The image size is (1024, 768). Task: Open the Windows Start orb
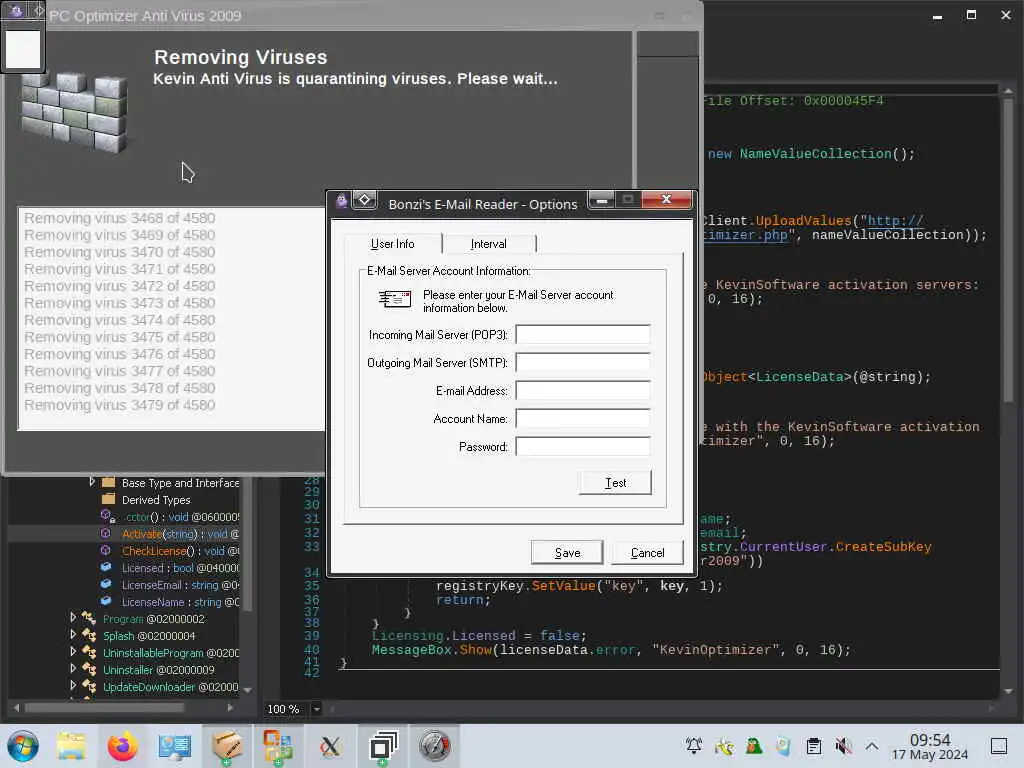(x=23, y=746)
